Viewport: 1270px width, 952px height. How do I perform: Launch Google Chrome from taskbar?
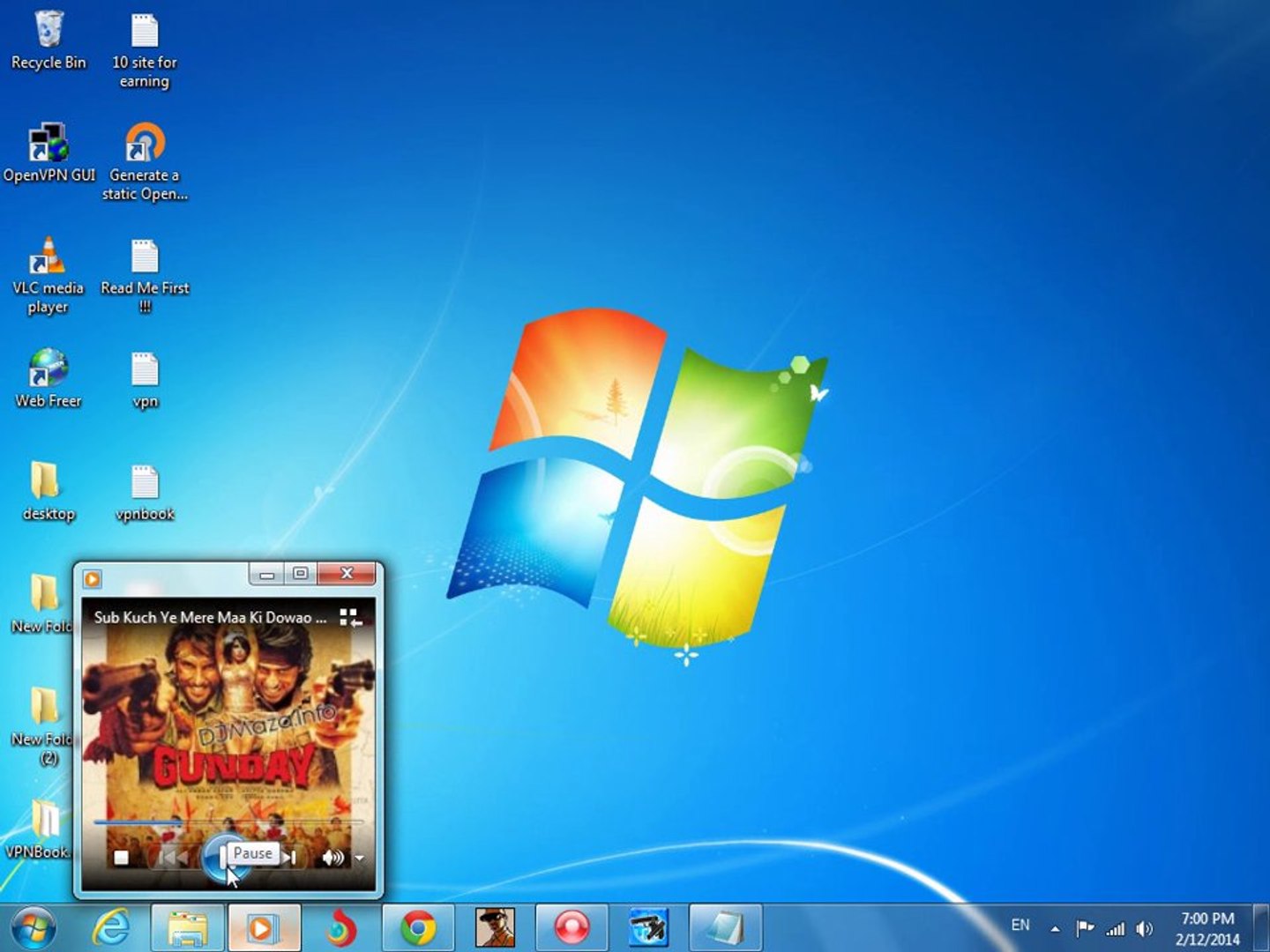pyautogui.click(x=418, y=928)
